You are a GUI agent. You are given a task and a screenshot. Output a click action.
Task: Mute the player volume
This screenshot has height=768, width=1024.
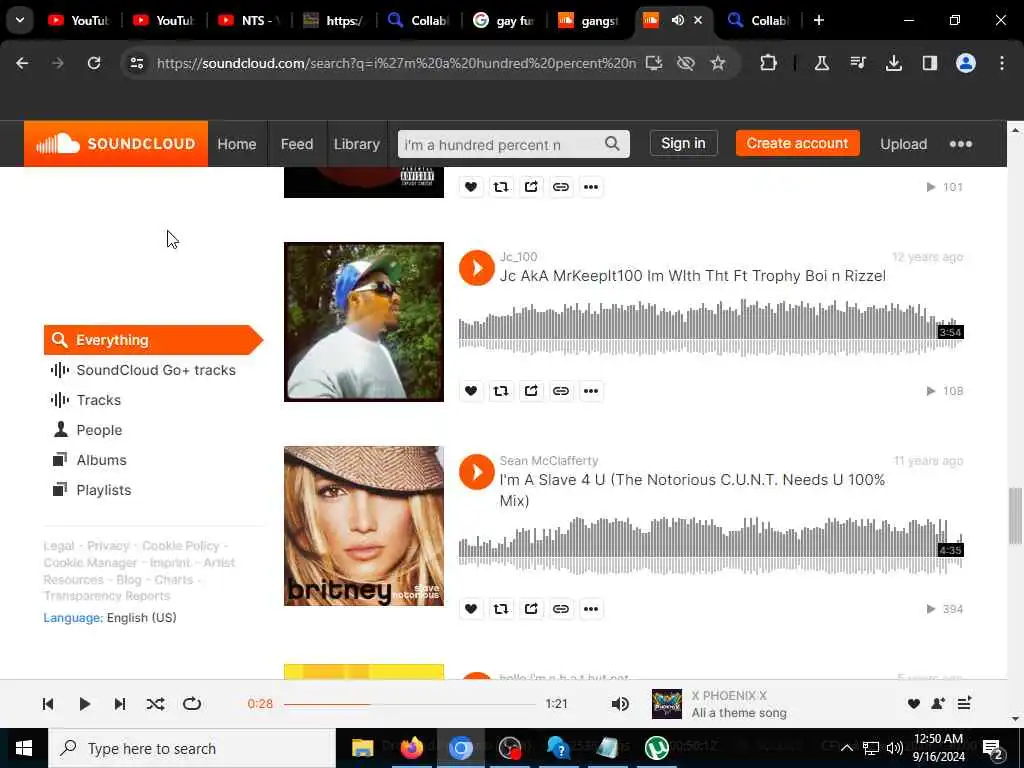click(620, 704)
